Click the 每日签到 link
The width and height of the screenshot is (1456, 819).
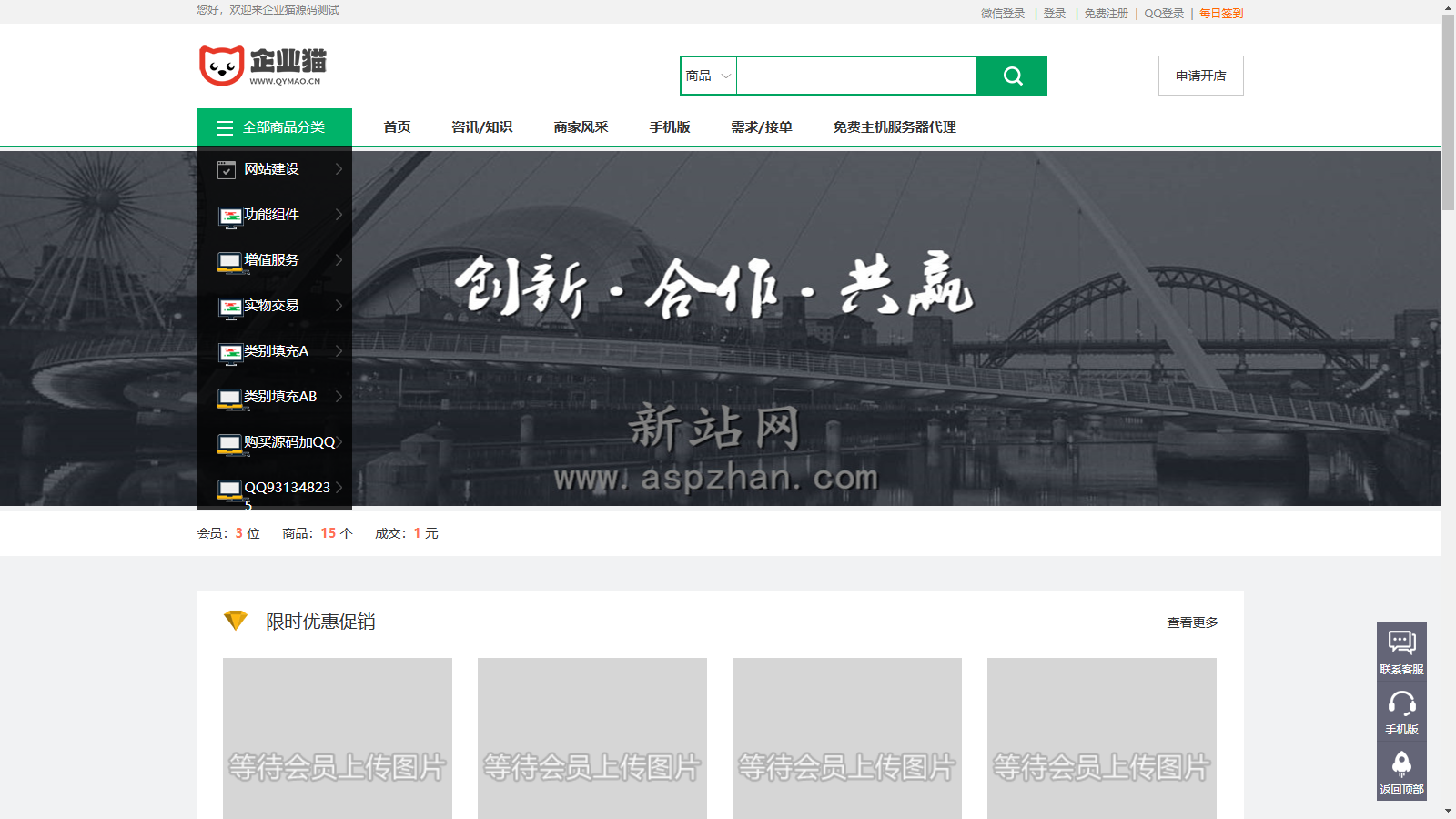(x=1221, y=14)
